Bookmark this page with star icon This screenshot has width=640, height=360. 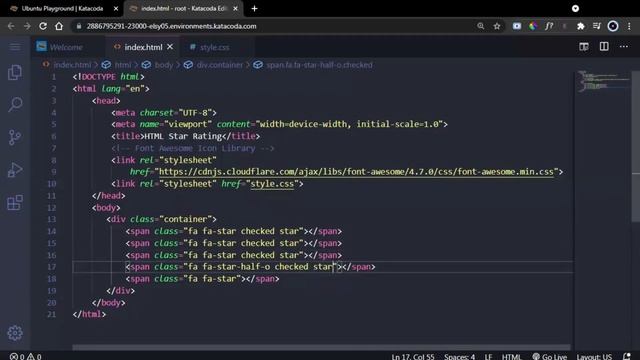point(497,26)
